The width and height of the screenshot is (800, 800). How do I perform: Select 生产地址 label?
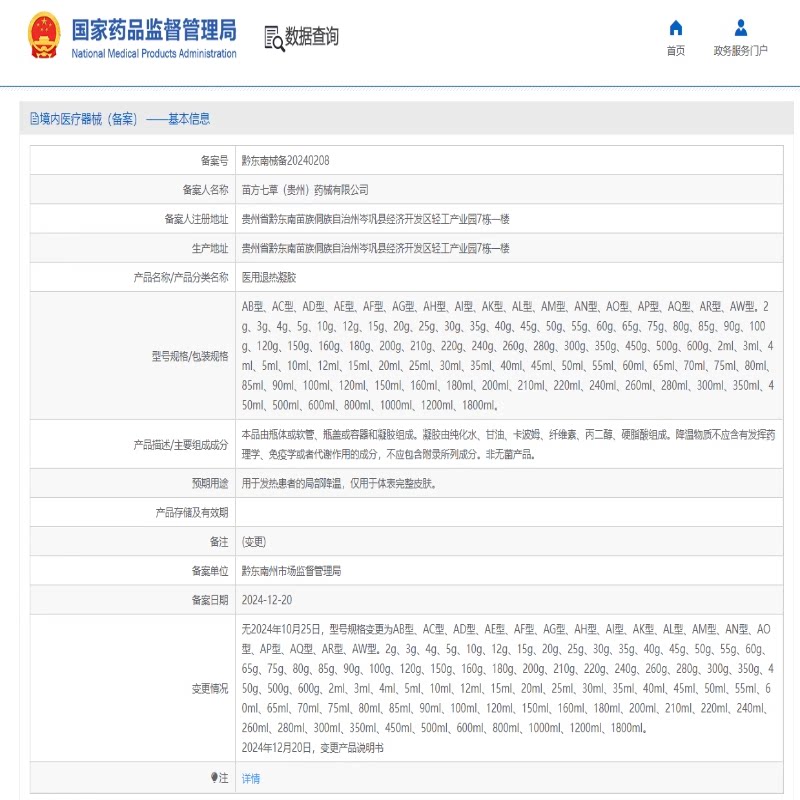[210, 248]
